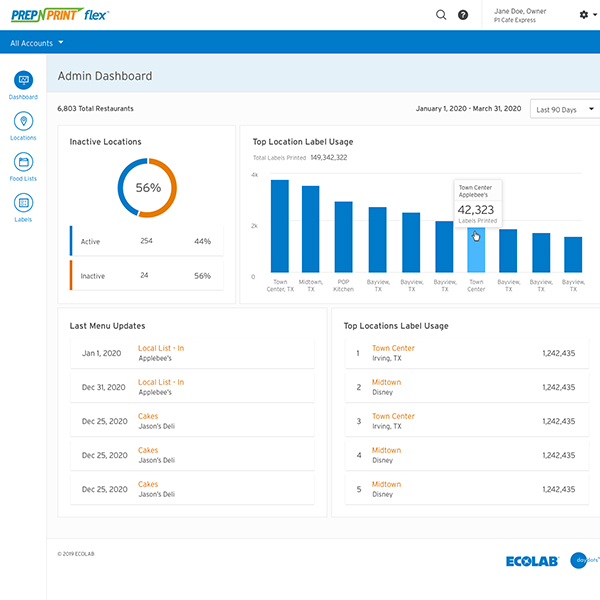600x600 pixels.
Task: Go to Locations in the sidebar
Action: [x=23, y=121]
